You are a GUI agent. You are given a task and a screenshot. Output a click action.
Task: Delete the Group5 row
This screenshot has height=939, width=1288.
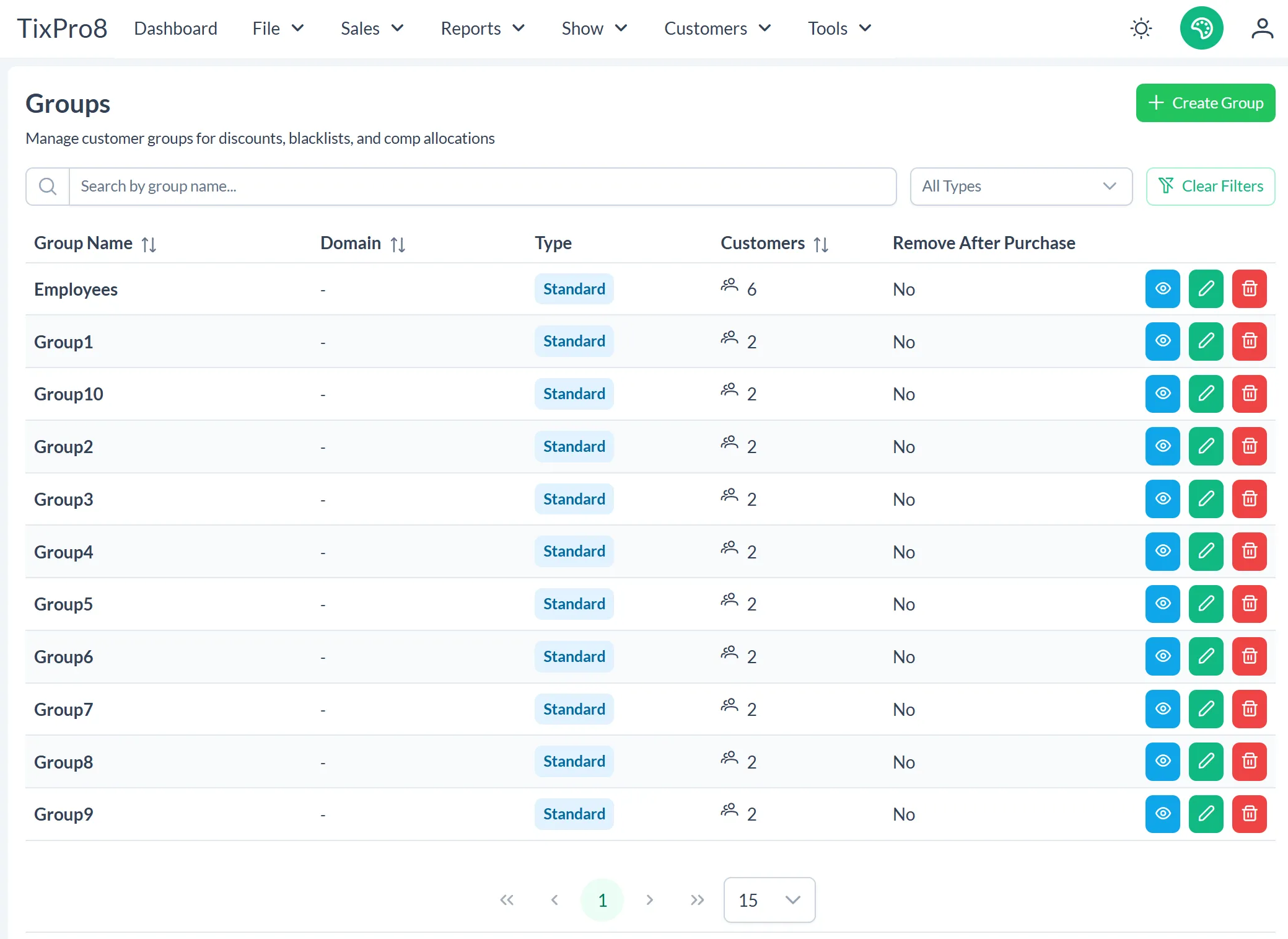tap(1249, 604)
